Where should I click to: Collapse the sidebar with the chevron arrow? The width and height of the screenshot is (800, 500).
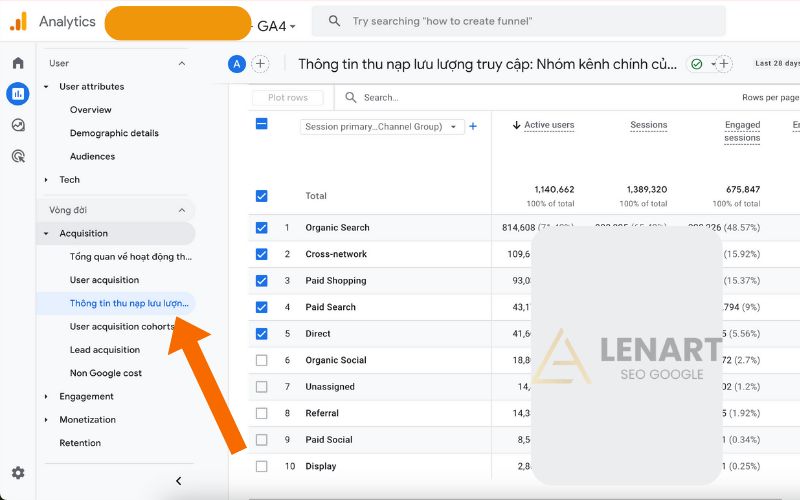coord(179,481)
